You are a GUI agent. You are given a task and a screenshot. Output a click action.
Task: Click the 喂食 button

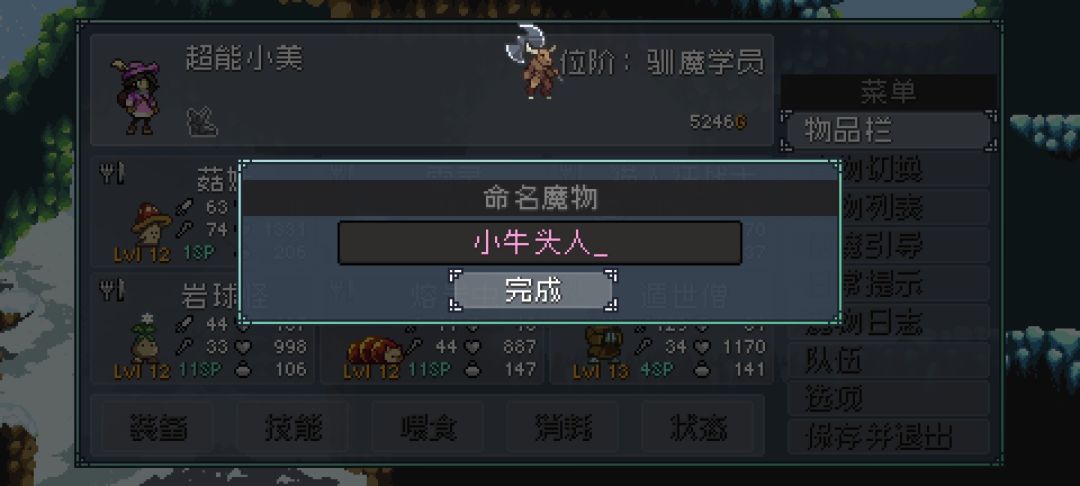point(428,427)
